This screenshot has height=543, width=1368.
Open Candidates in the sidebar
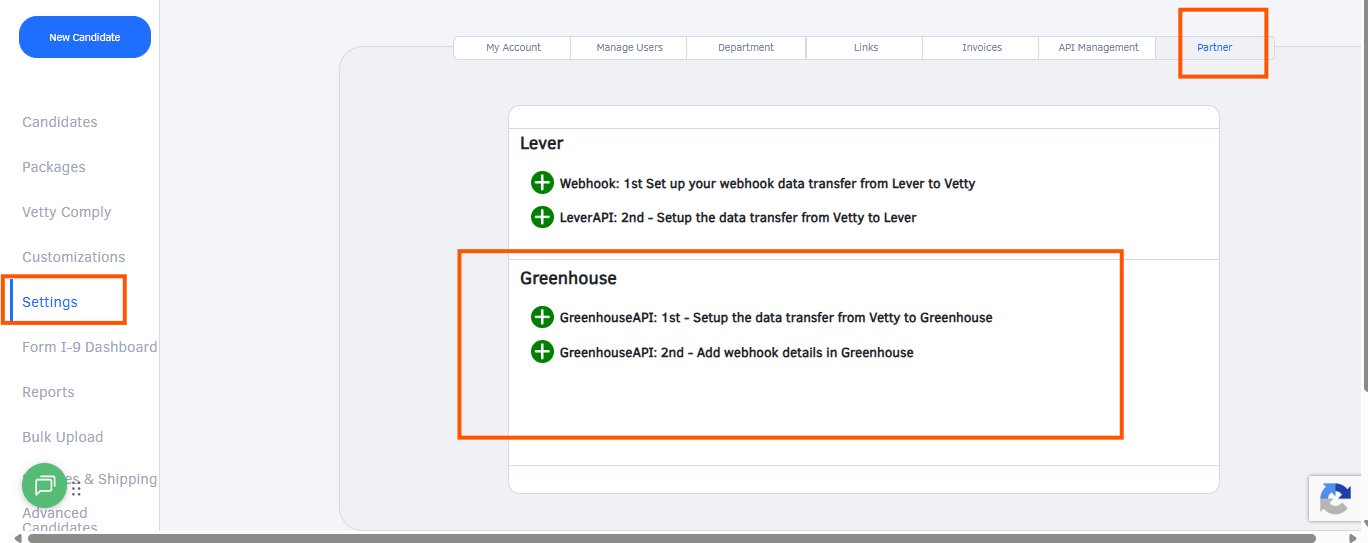coord(60,122)
